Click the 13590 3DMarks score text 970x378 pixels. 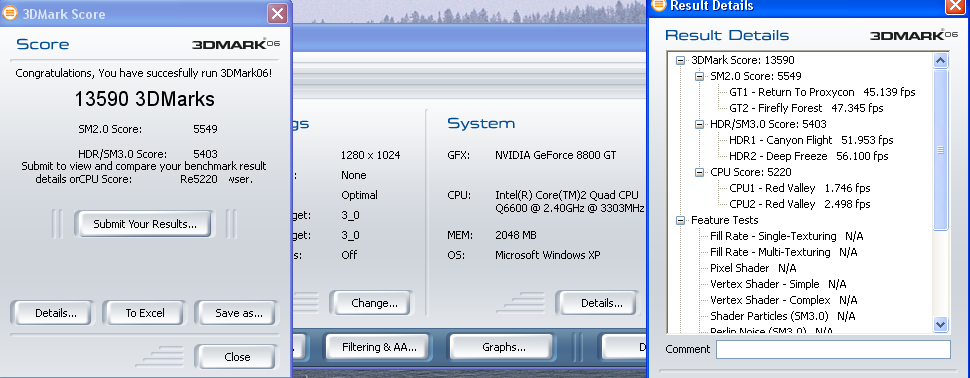coord(145,99)
